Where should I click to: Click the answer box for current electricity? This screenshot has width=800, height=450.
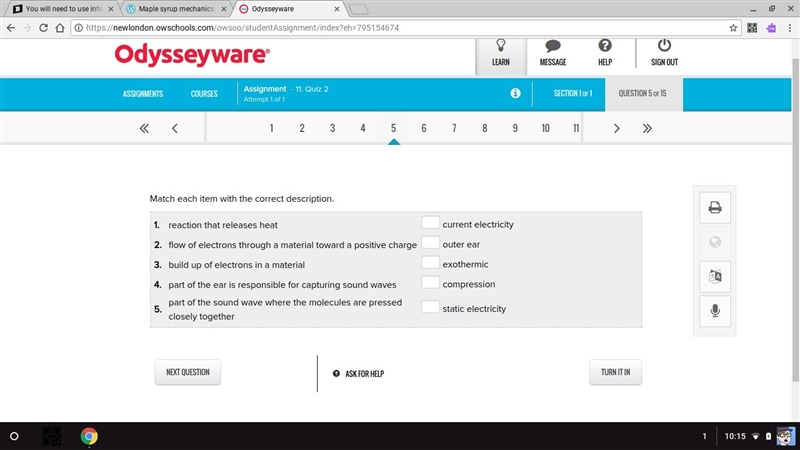(x=430, y=222)
